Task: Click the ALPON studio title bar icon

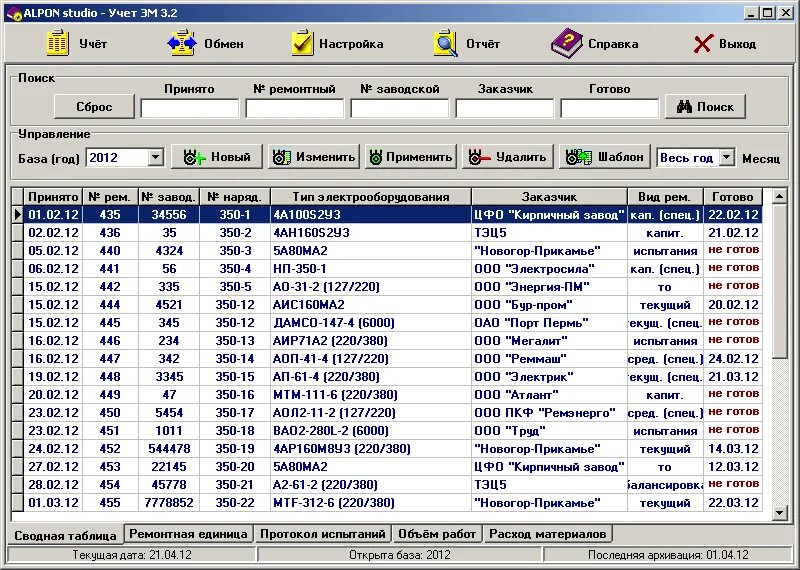Action: [x=14, y=13]
